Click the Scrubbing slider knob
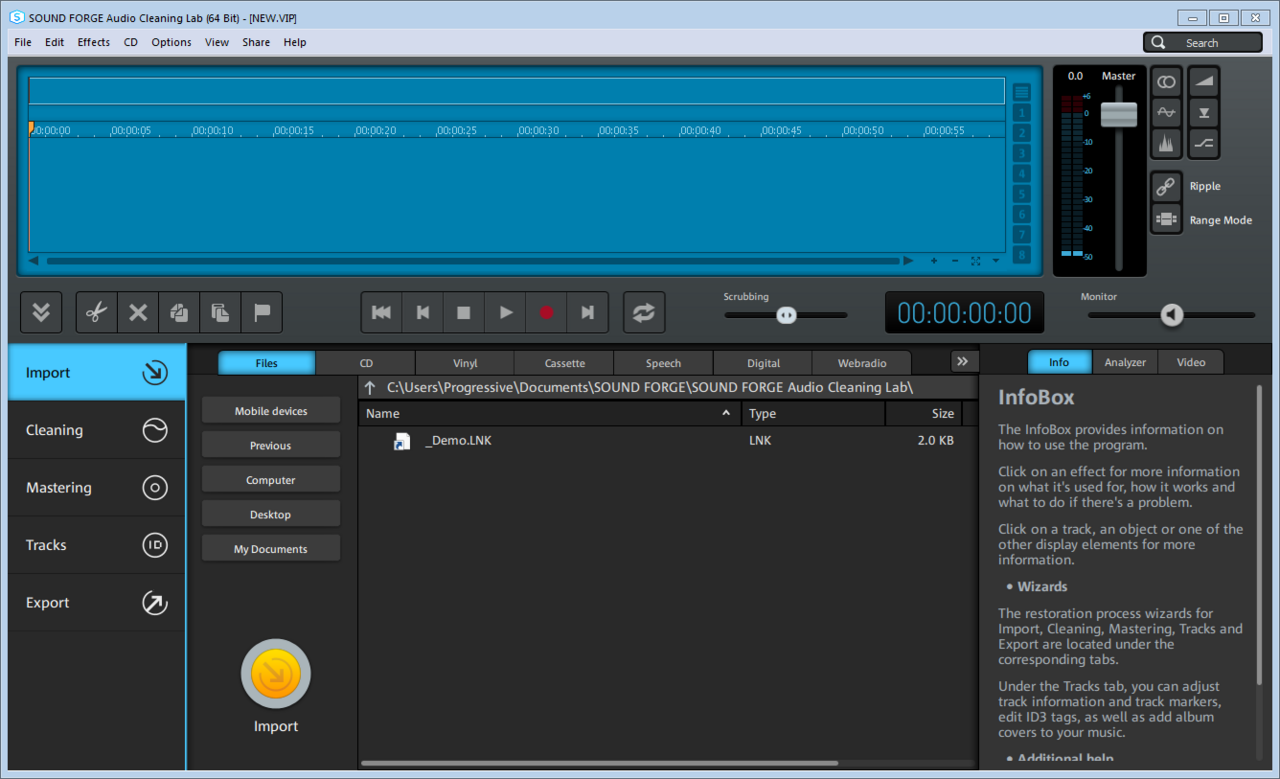This screenshot has height=779, width=1280. point(786,315)
